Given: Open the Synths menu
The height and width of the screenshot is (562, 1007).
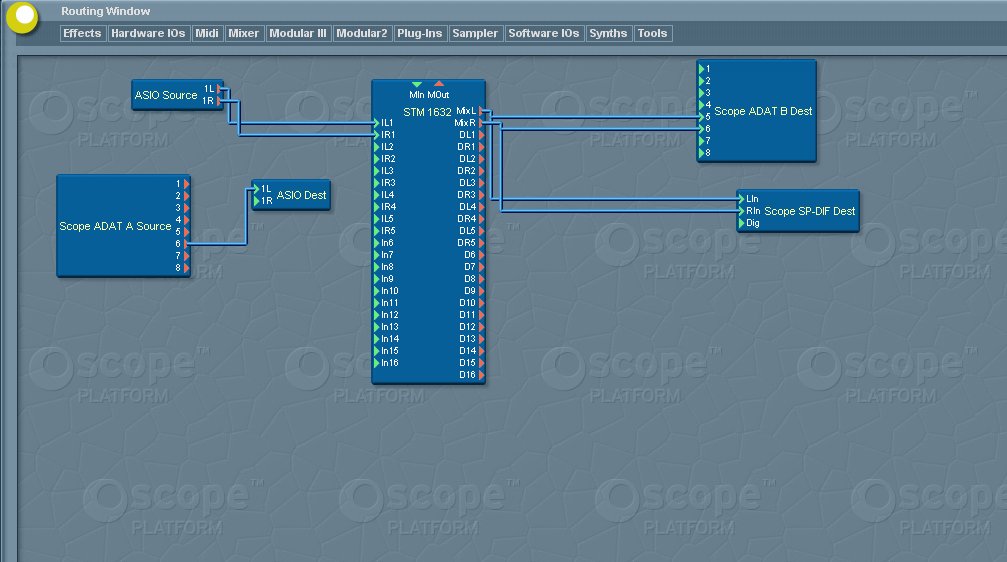Looking at the screenshot, I should pyautogui.click(x=608, y=33).
